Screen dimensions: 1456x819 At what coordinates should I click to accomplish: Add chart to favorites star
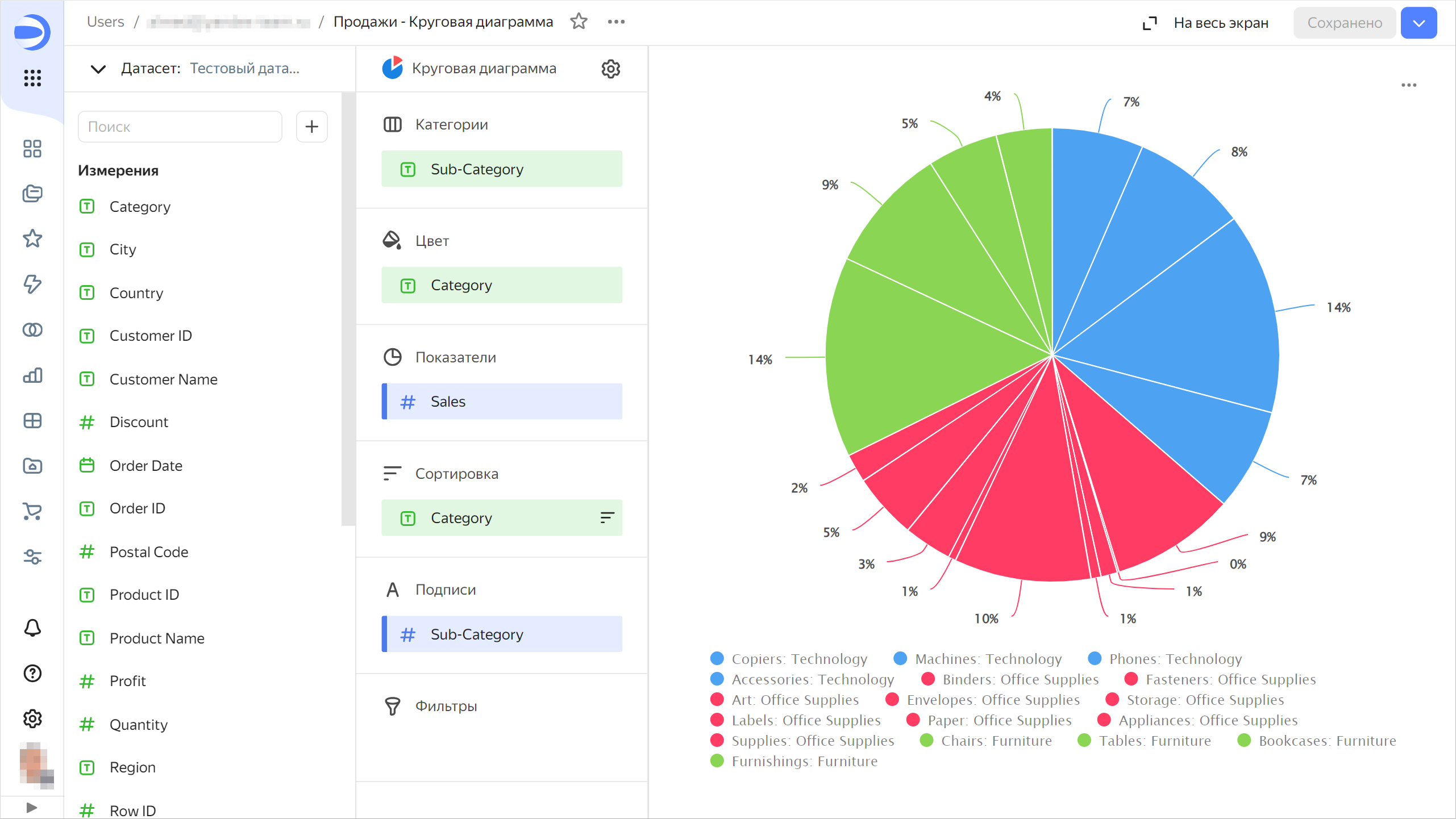579,22
